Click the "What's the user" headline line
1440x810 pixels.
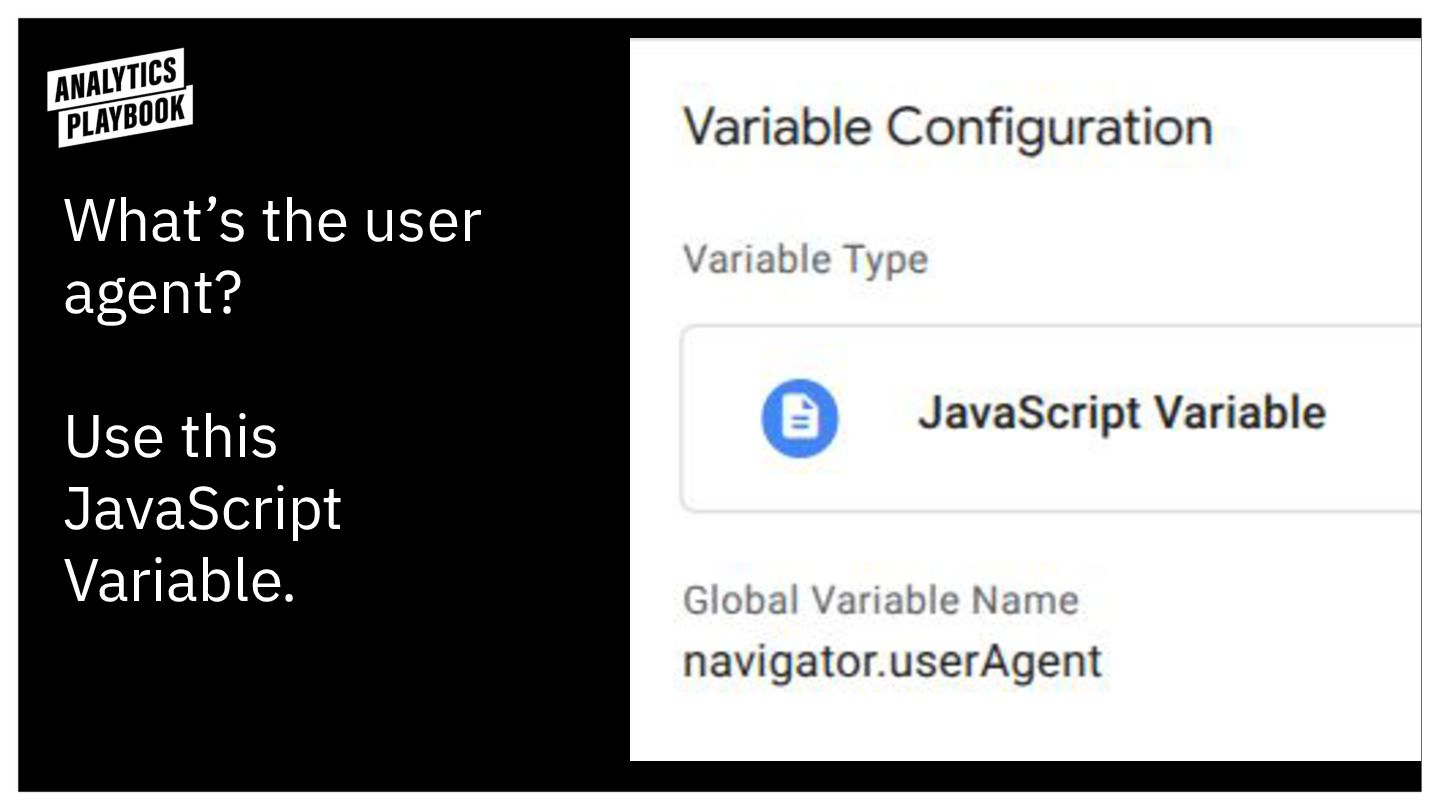[273, 221]
